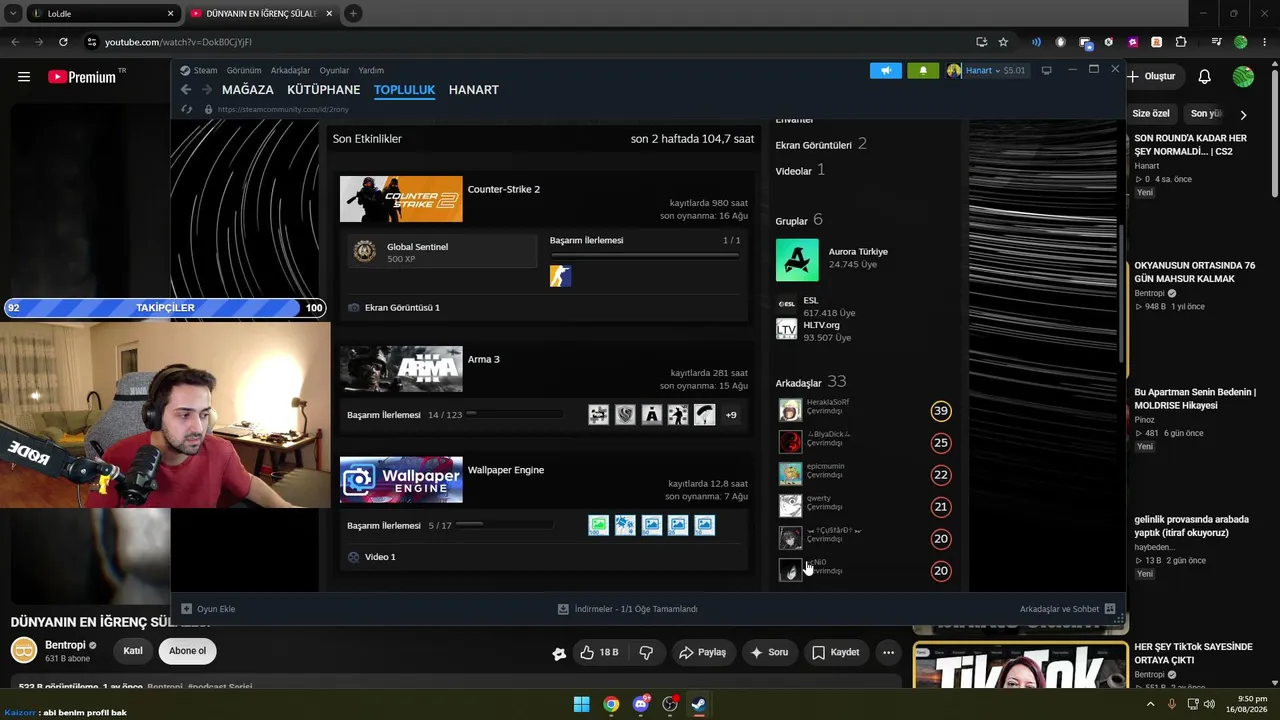Viewport: 1280px width, 720px height.
Task: Click Wallpaper Engine game banner
Action: (401, 480)
